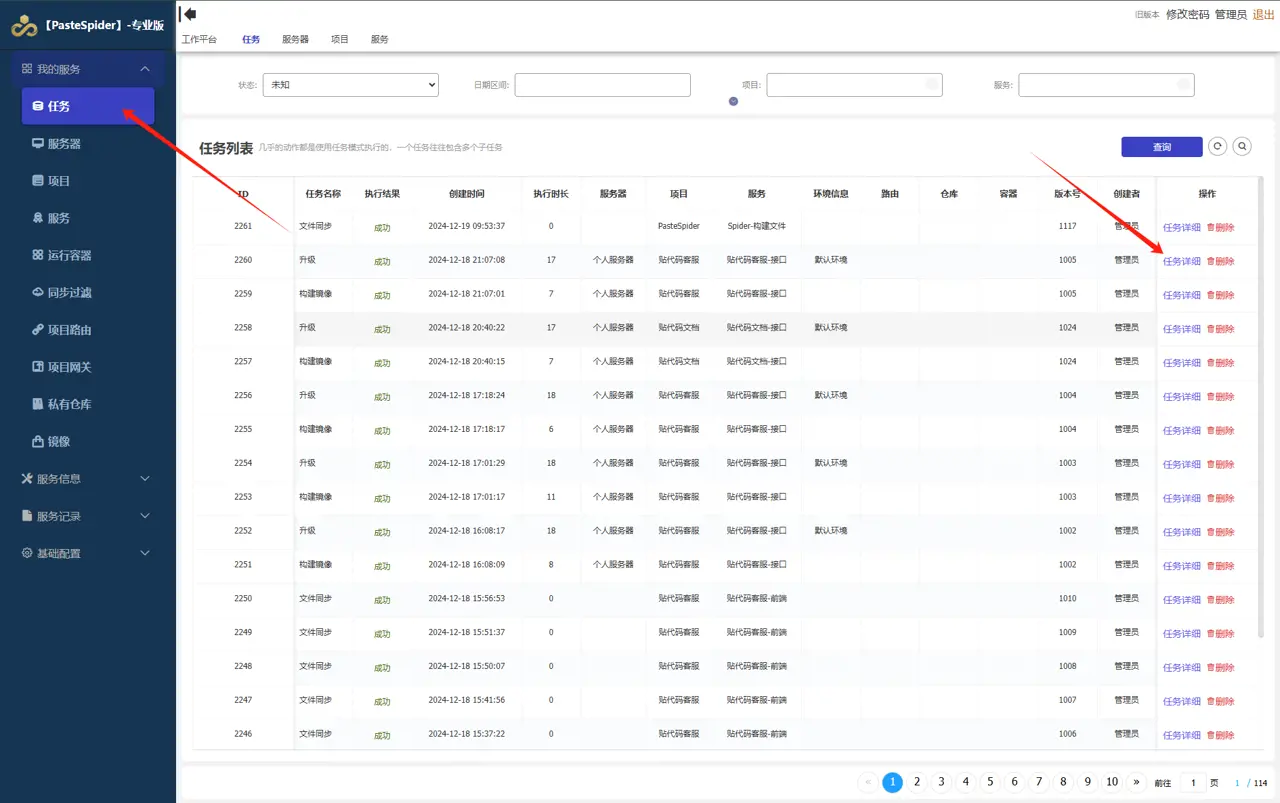Click the 创建时间 column header

467,194
